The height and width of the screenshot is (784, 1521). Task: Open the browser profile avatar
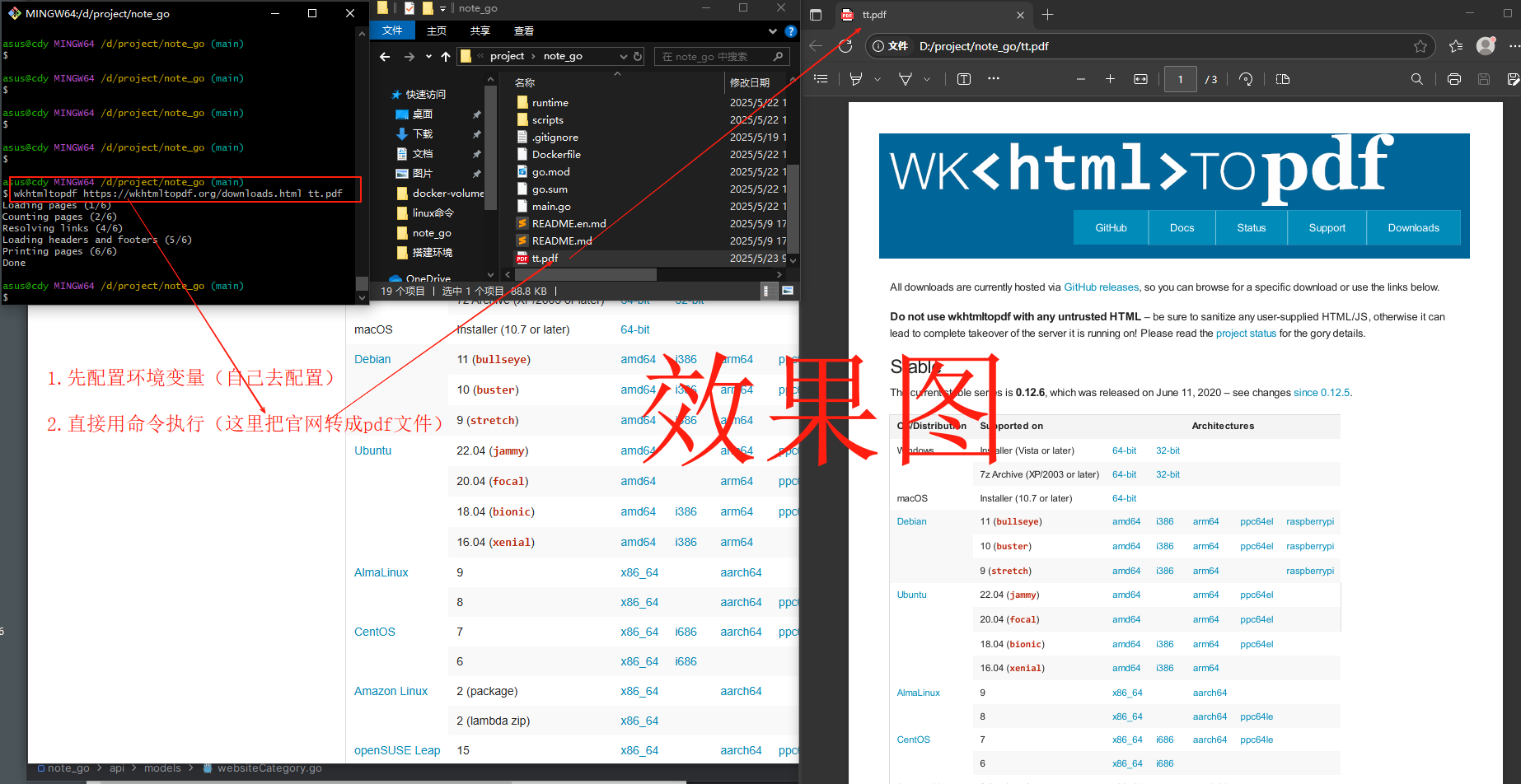click(1486, 46)
